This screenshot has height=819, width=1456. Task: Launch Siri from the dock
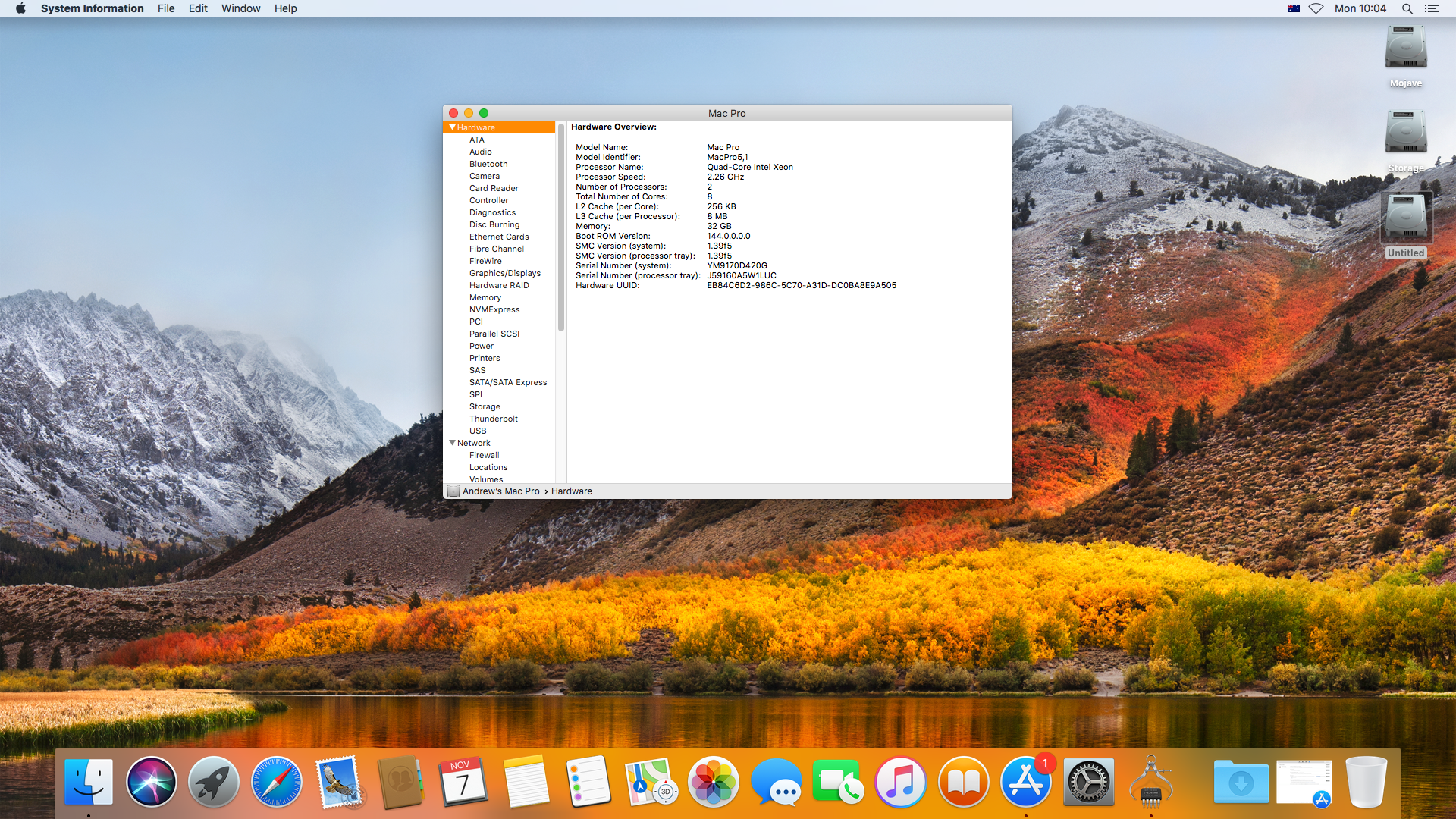tap(151, 782)
